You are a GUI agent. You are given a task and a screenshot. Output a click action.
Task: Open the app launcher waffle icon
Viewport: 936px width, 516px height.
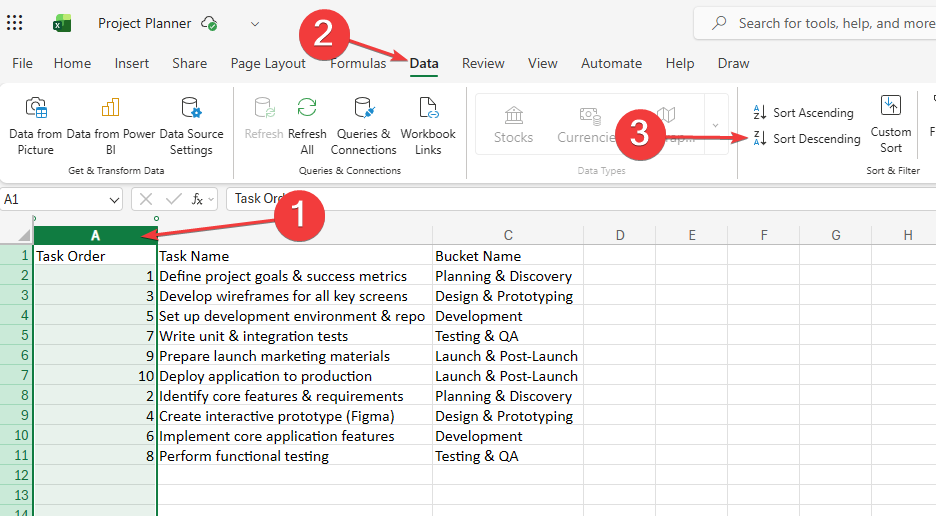[x=15, y=23]
